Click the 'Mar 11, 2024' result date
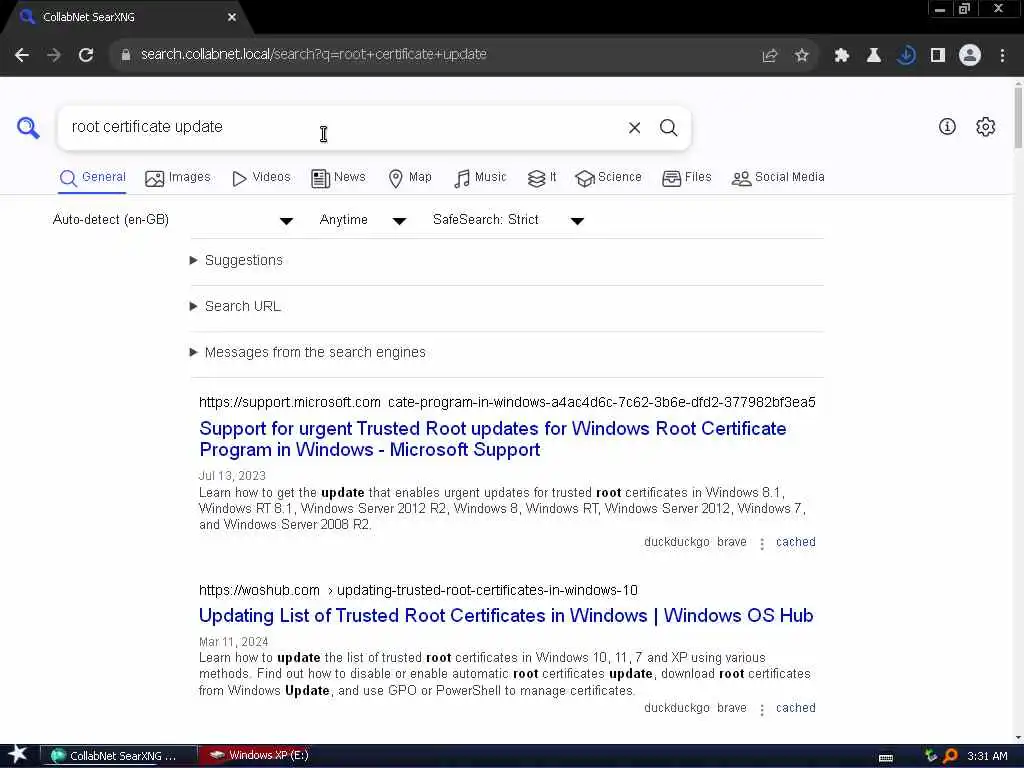 (233, 642)
